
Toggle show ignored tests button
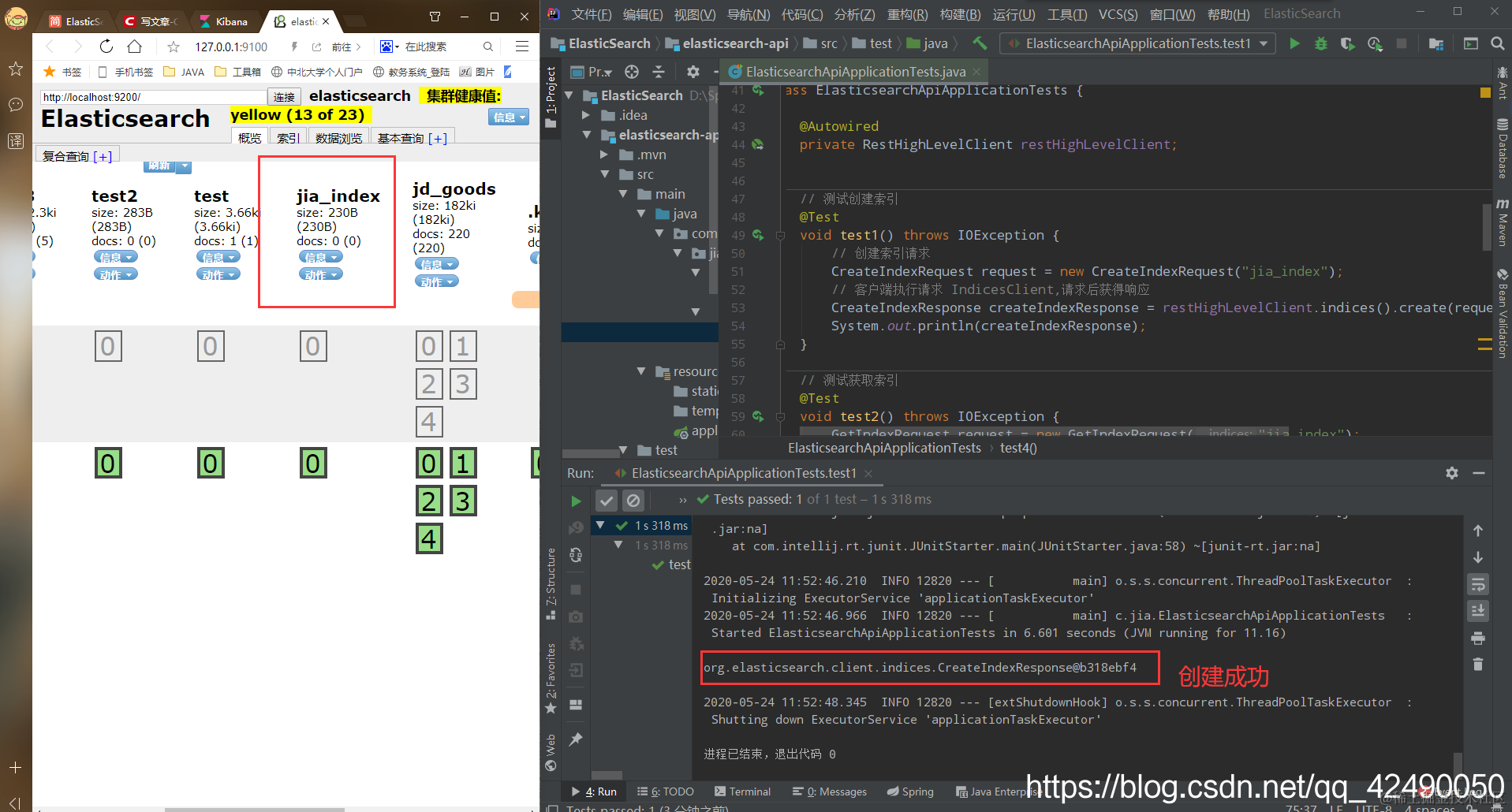[x=633, y=500]
